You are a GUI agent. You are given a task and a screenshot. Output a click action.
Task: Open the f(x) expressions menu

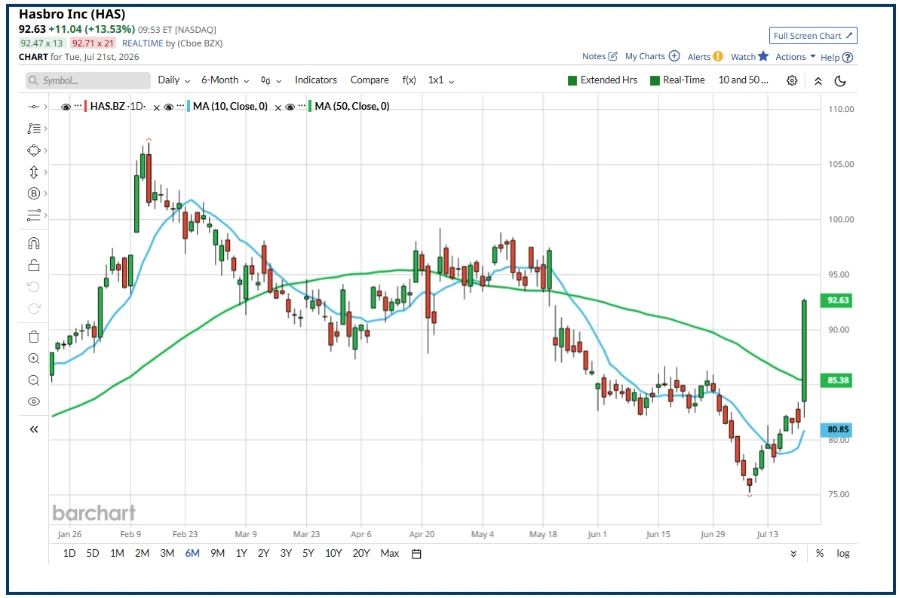409,80
